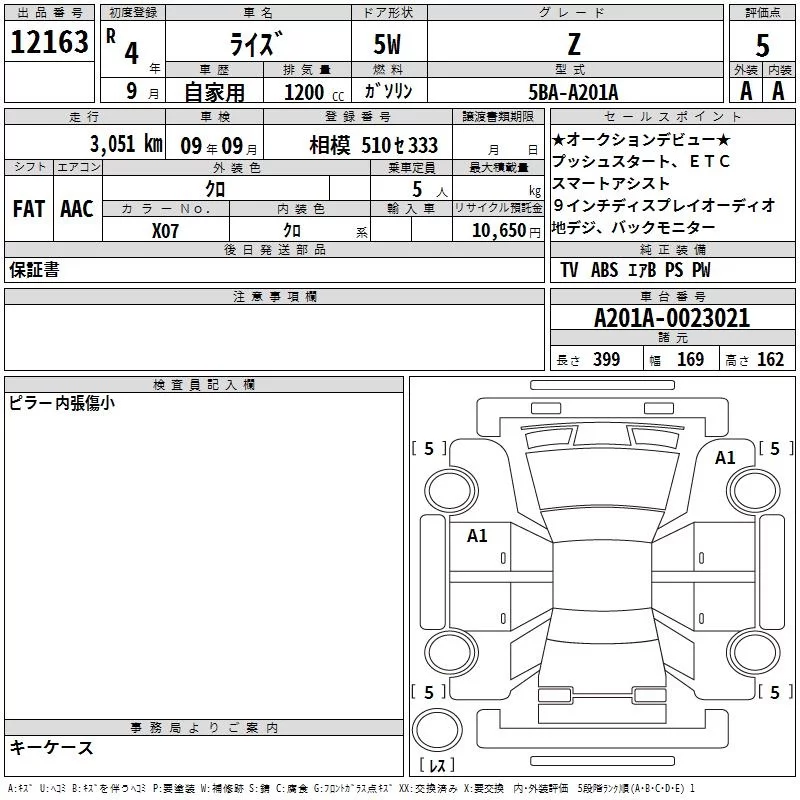Viewport: 800px width, 800px height.
Task: Click the lot number 12163
Action: [x=49, y=43]
